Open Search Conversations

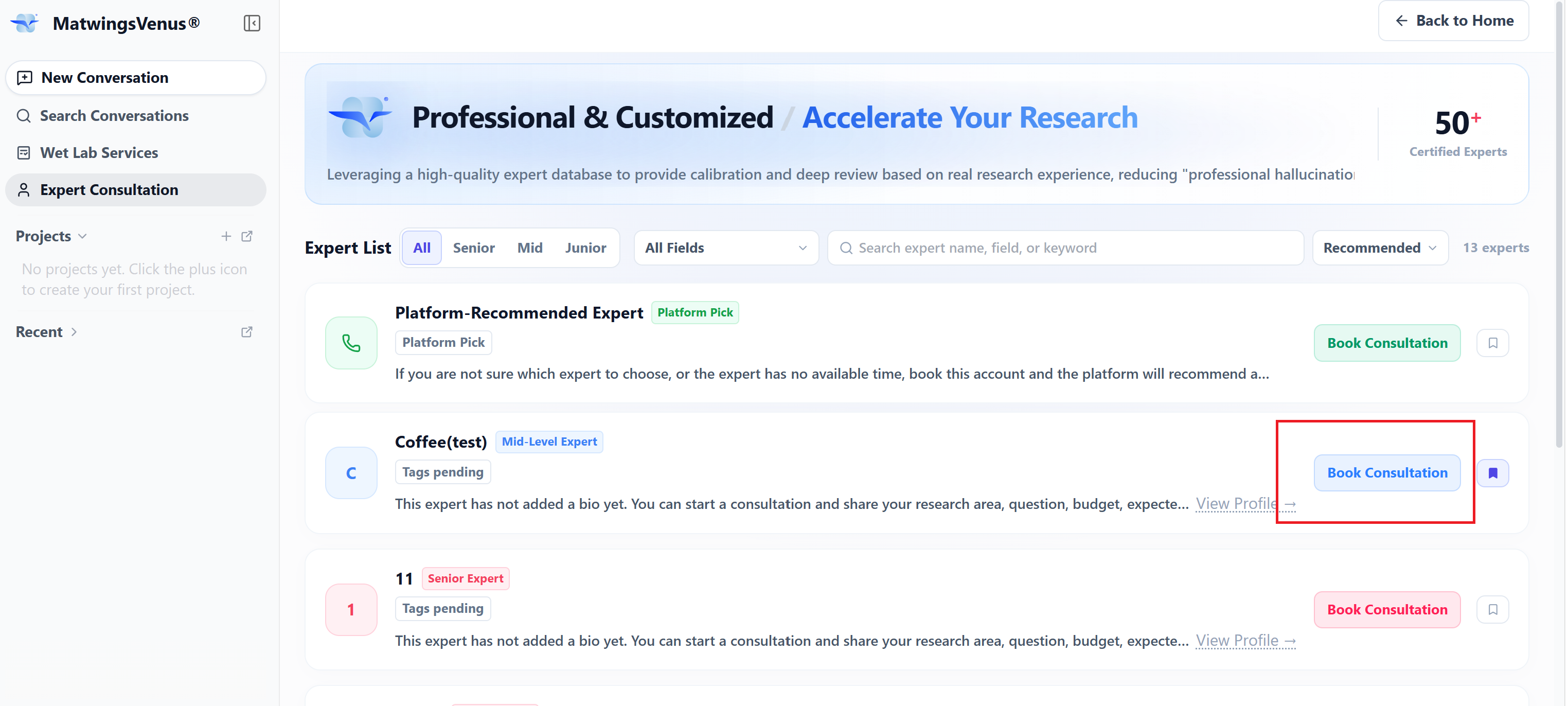136,116
